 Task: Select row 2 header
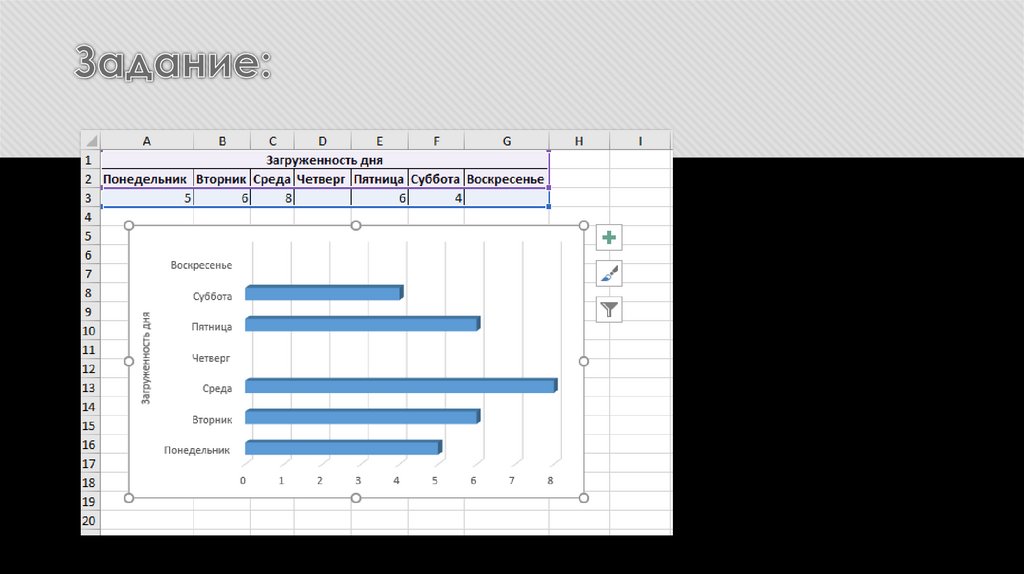(x=90, y=179)
